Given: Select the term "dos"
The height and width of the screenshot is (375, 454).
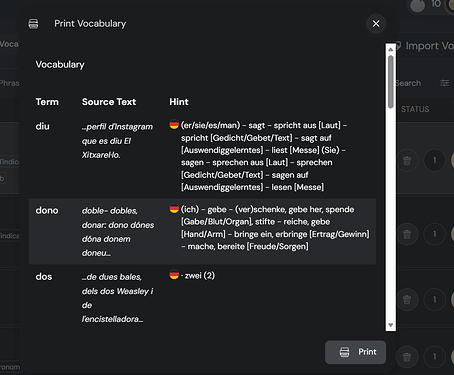Looking at the screenshot, I should point(44,277).
